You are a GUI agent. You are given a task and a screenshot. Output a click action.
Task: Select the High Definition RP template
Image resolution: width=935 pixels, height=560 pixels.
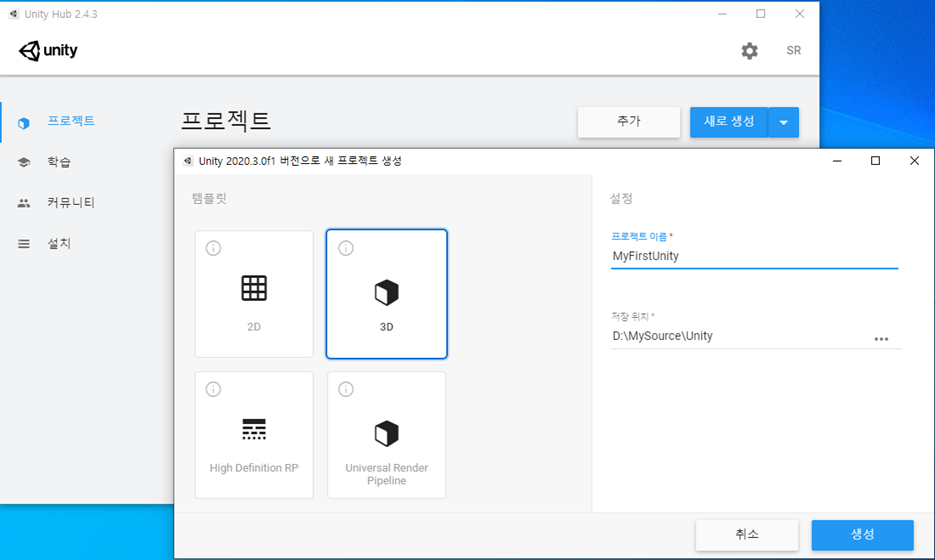click(x=254, y=435)
